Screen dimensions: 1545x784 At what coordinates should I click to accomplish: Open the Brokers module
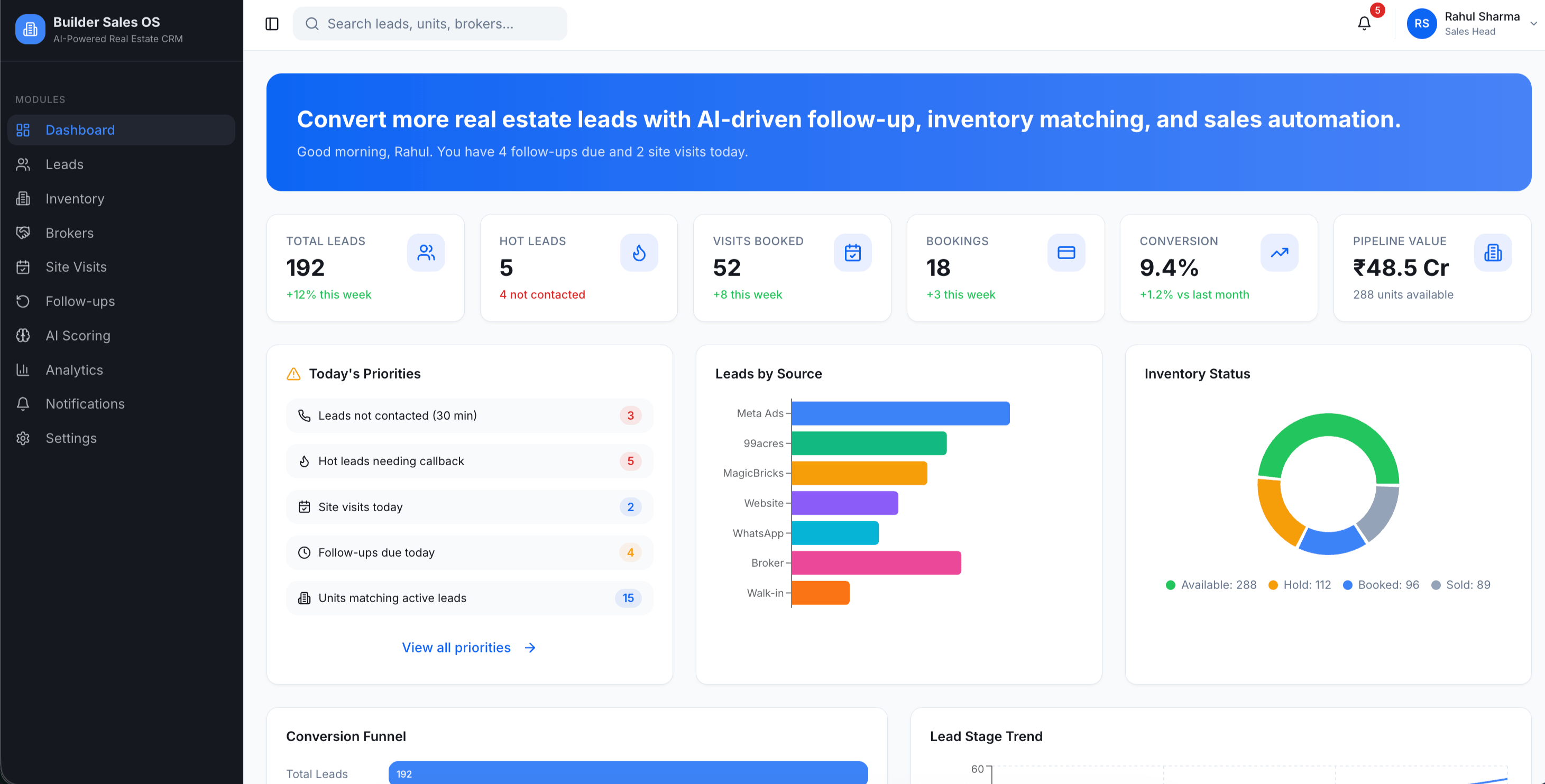[x=121, y=233]
